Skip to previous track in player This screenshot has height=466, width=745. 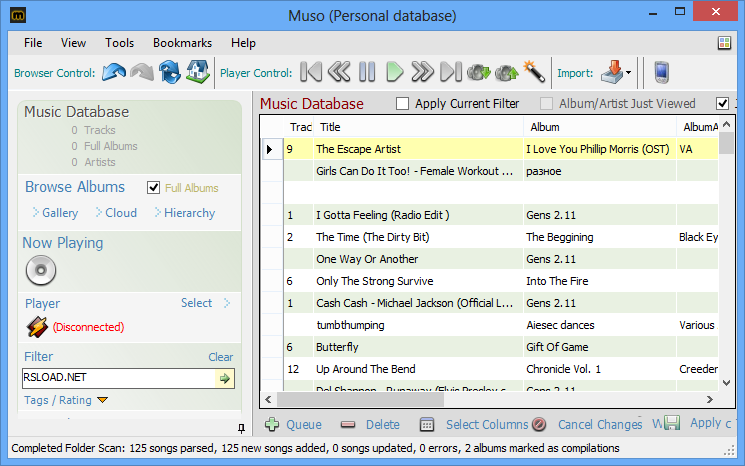(x=311, y=72)
